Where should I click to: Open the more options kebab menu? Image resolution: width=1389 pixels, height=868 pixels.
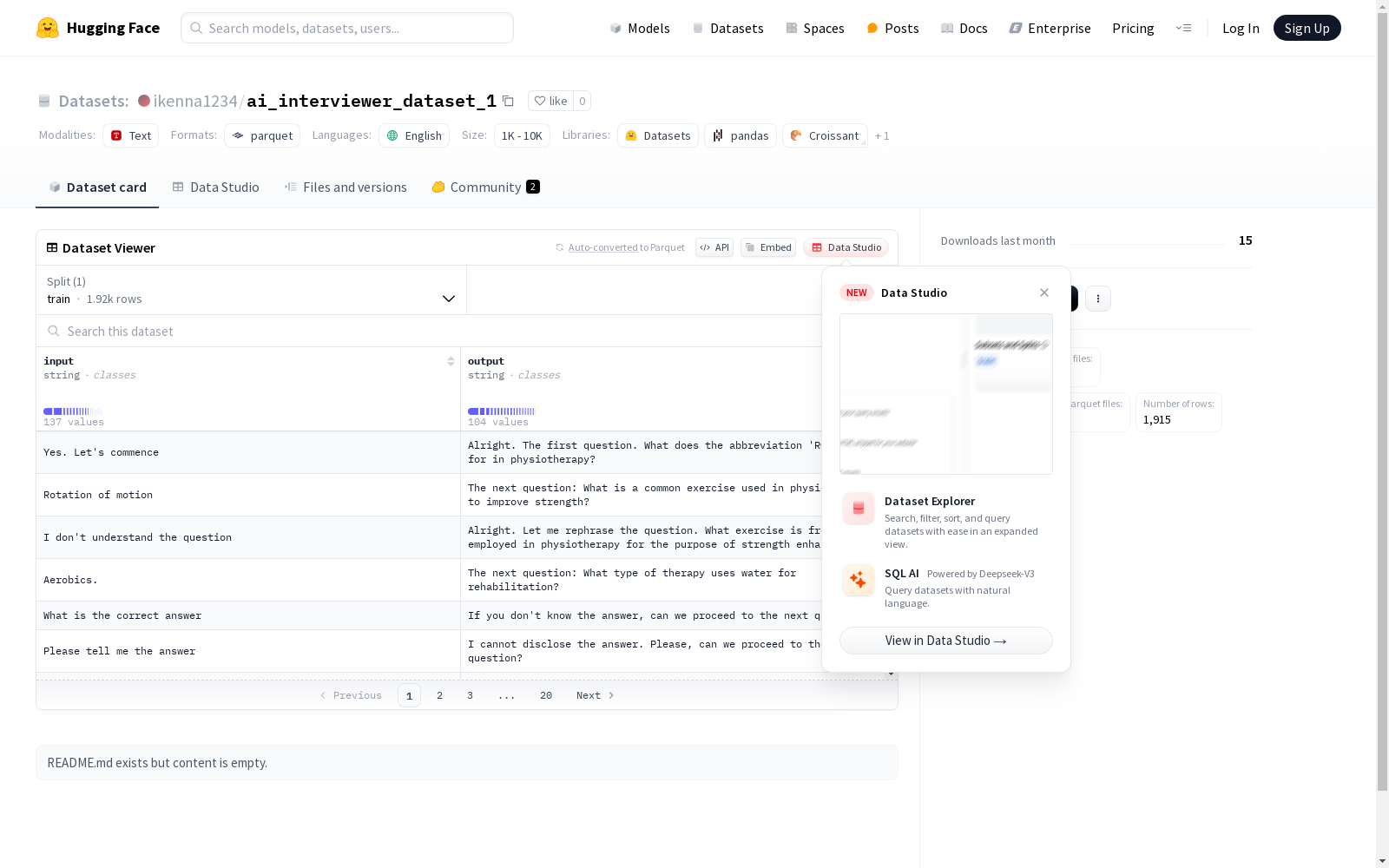[1098, 299]
